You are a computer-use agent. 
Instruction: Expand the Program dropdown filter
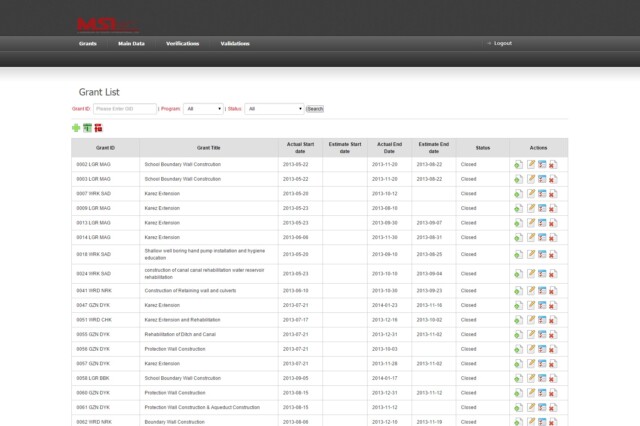tap(203, 108)
